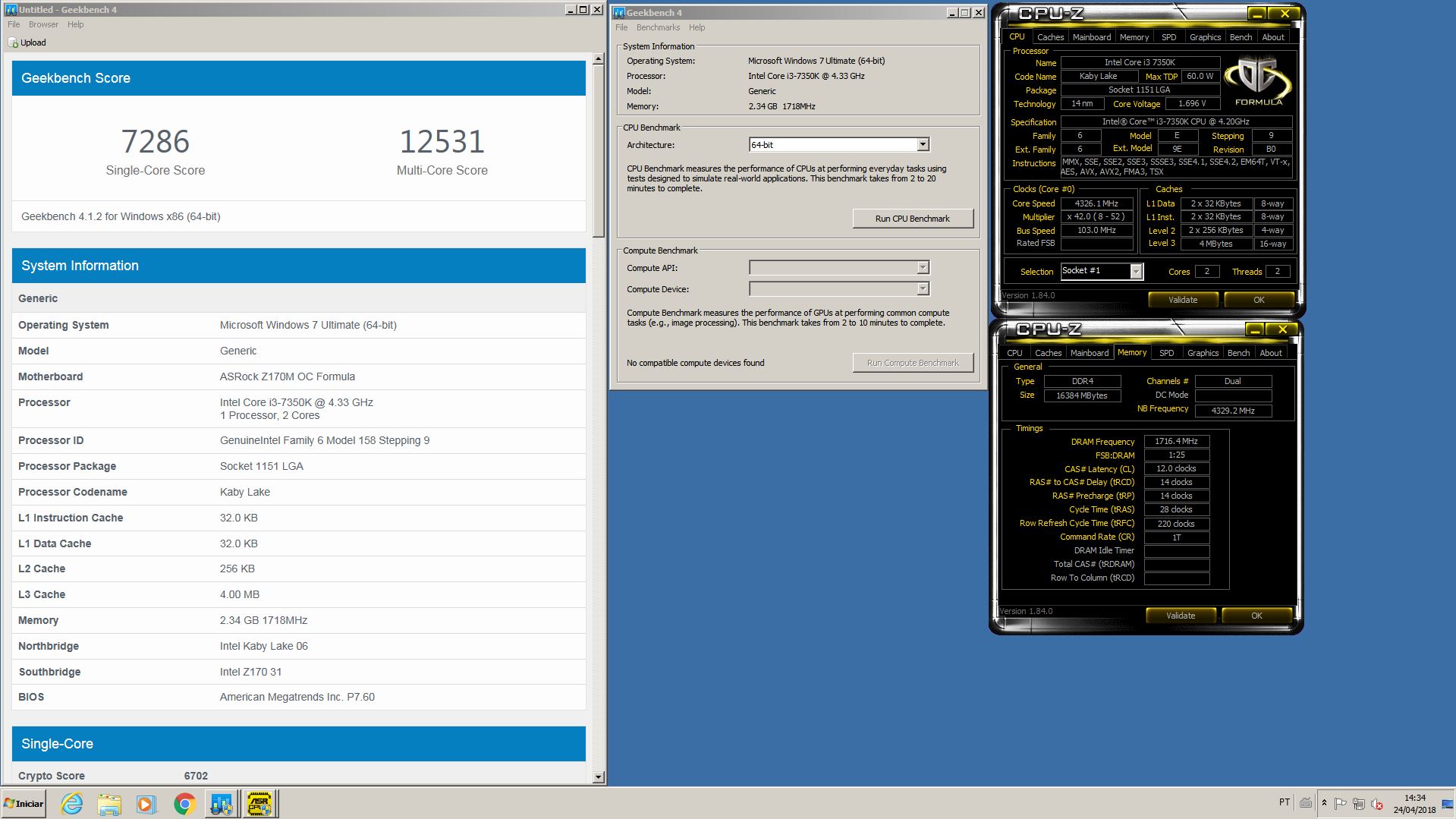
Task: Minimize the lower CPU-Z Memory window
Action: coord(1255,329)
